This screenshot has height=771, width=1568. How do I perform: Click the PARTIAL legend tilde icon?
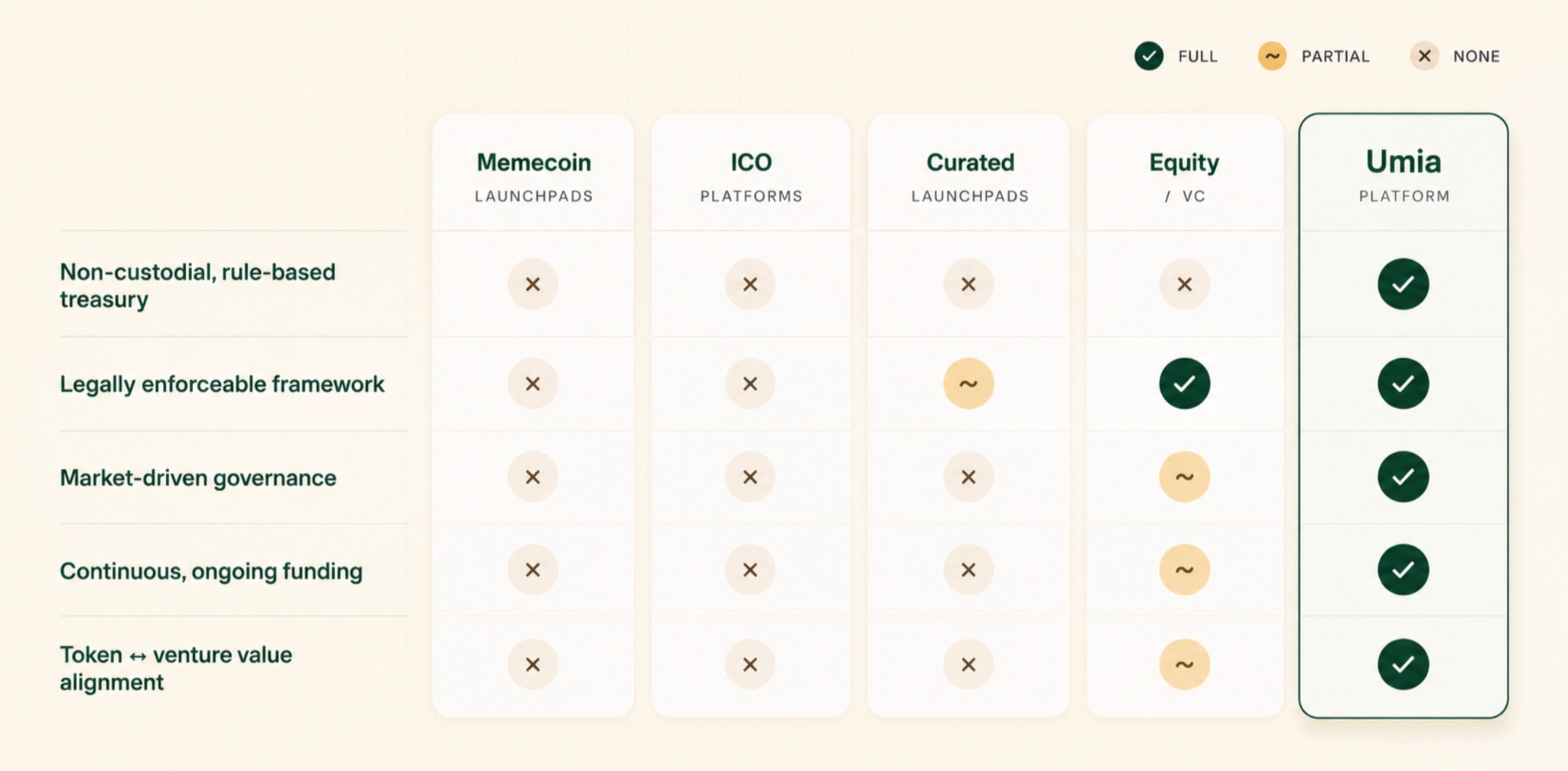pyautogui.click(x=1272, y=56)
